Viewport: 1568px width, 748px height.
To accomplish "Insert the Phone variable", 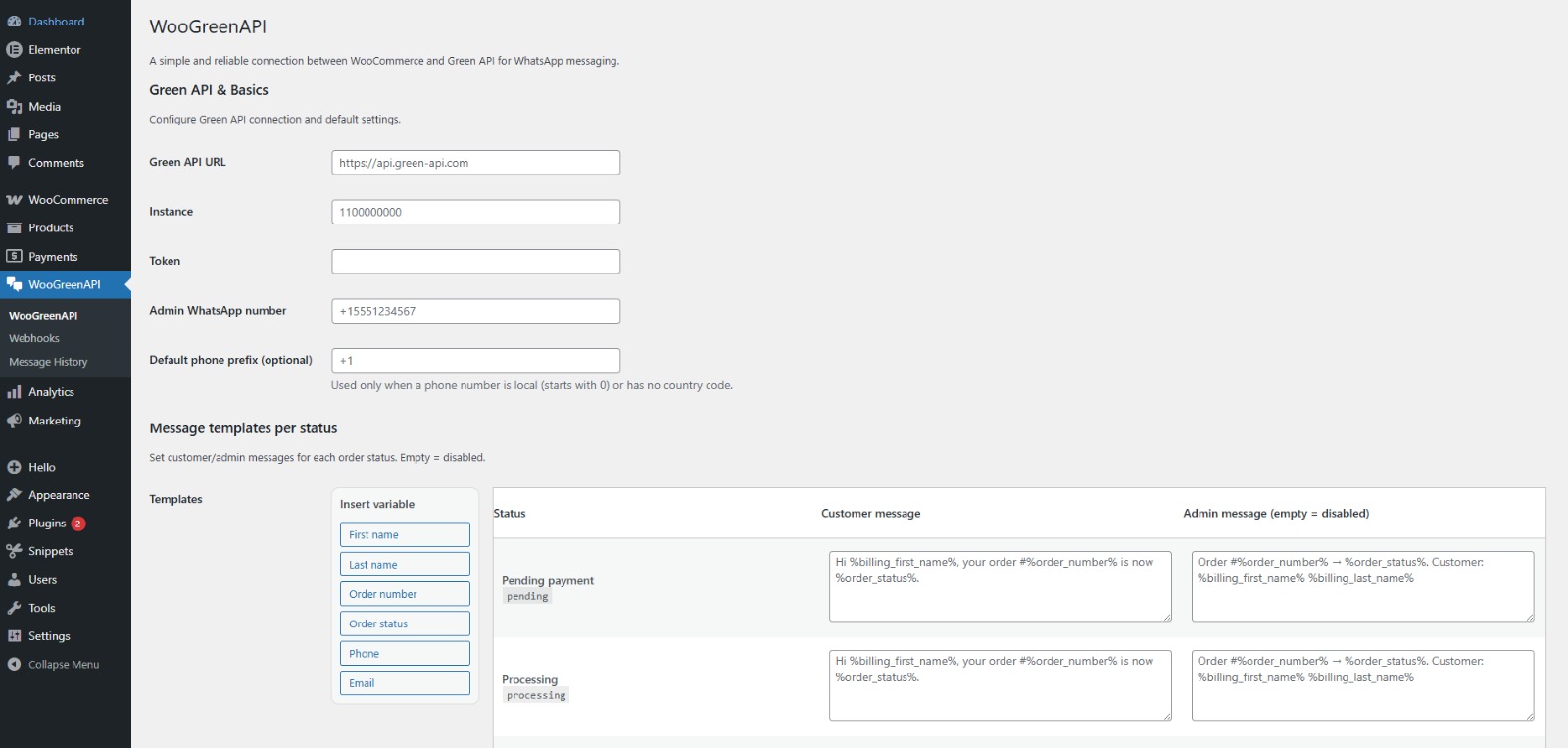I will [405, 653].
